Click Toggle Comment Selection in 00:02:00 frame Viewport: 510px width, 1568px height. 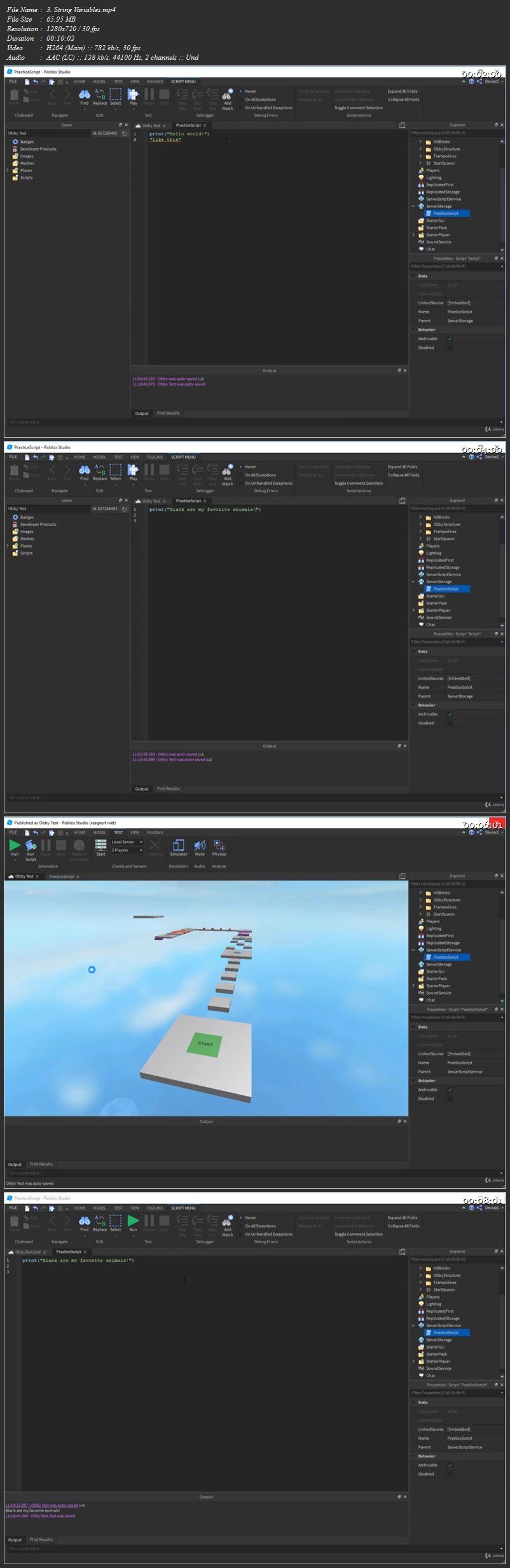click(359, 108)
